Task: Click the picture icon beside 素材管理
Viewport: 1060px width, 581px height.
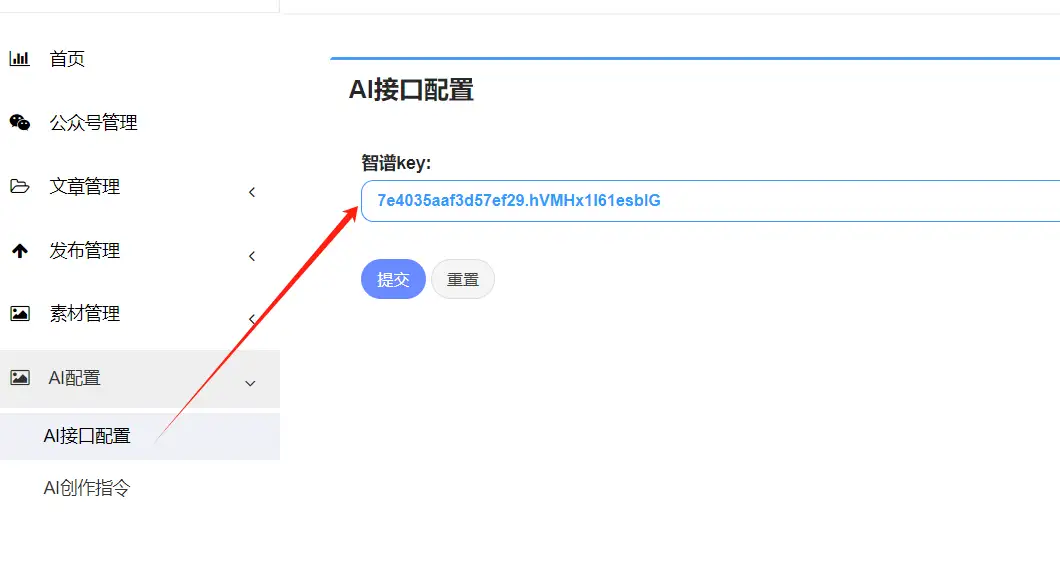Action: [x=19, y=314]
